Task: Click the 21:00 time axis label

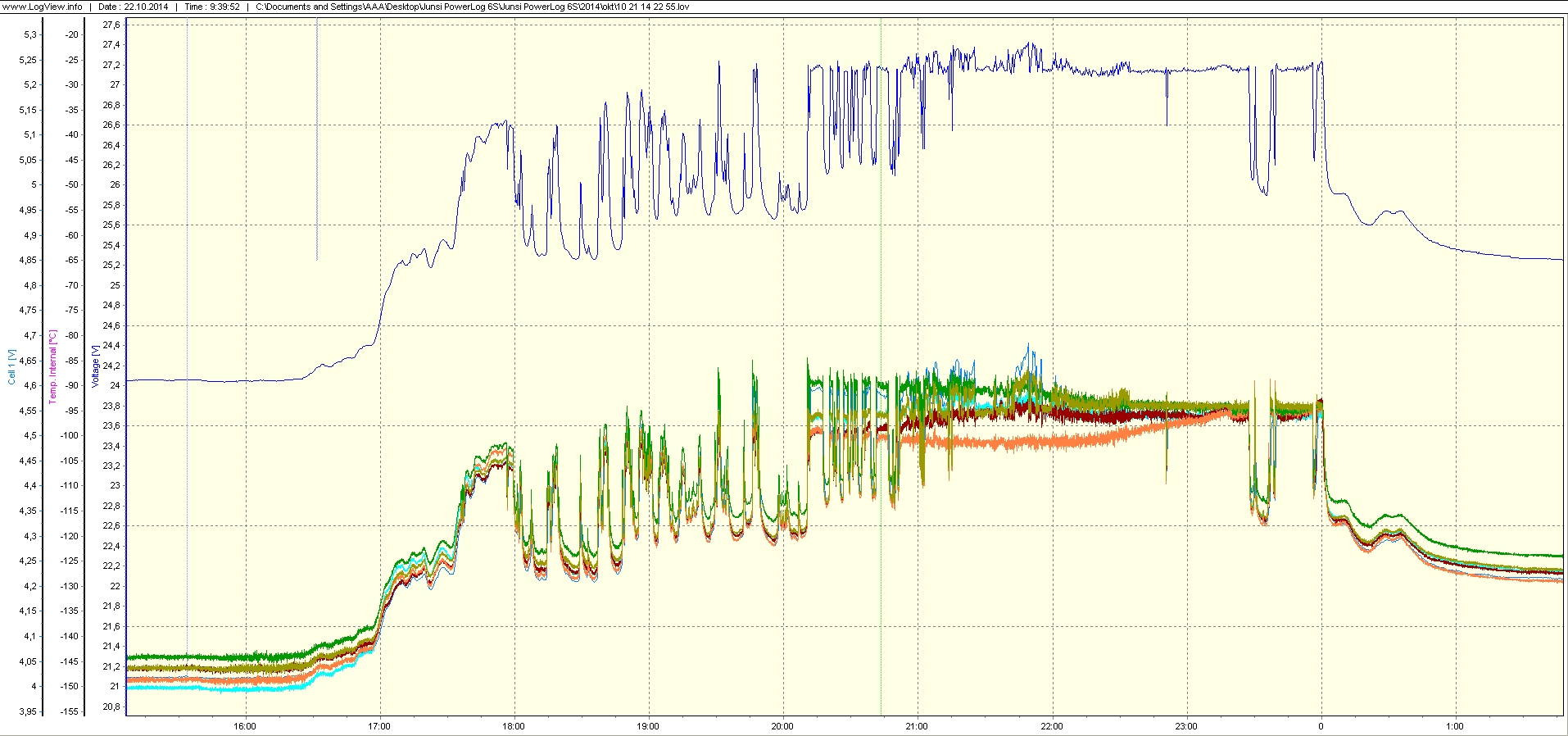Action: 917,726
